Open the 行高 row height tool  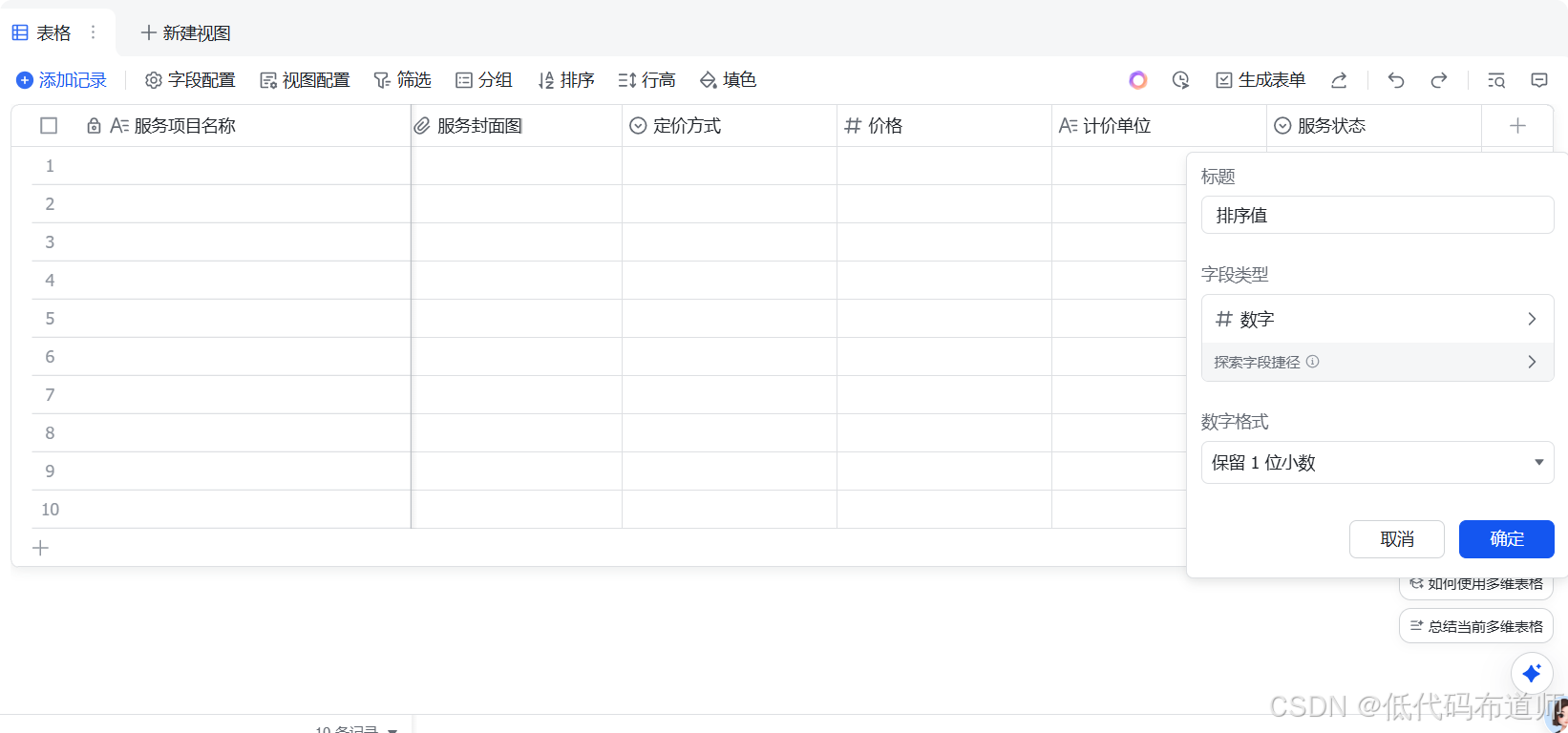point(647,80)
